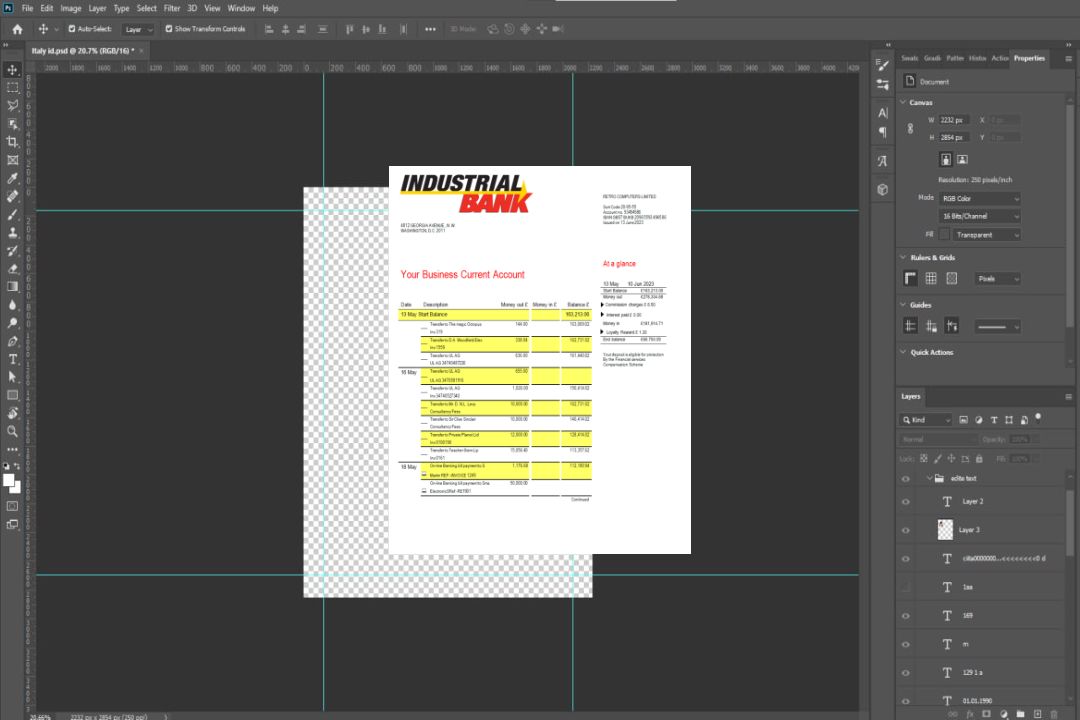
Task: Open the 16 Bits/Channel dropdown
Action: [979, 216]
